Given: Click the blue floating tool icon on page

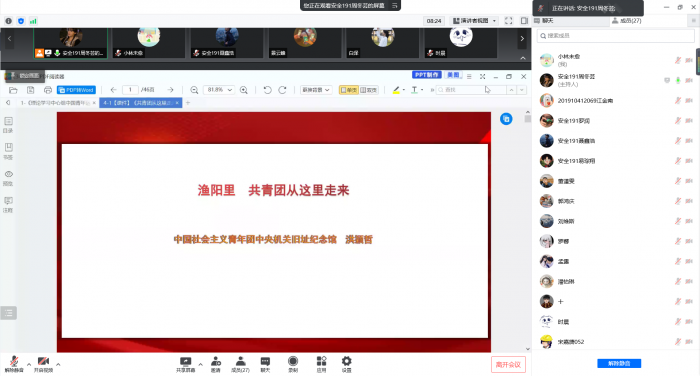Looking at the screenshot, I should [506, 119].
